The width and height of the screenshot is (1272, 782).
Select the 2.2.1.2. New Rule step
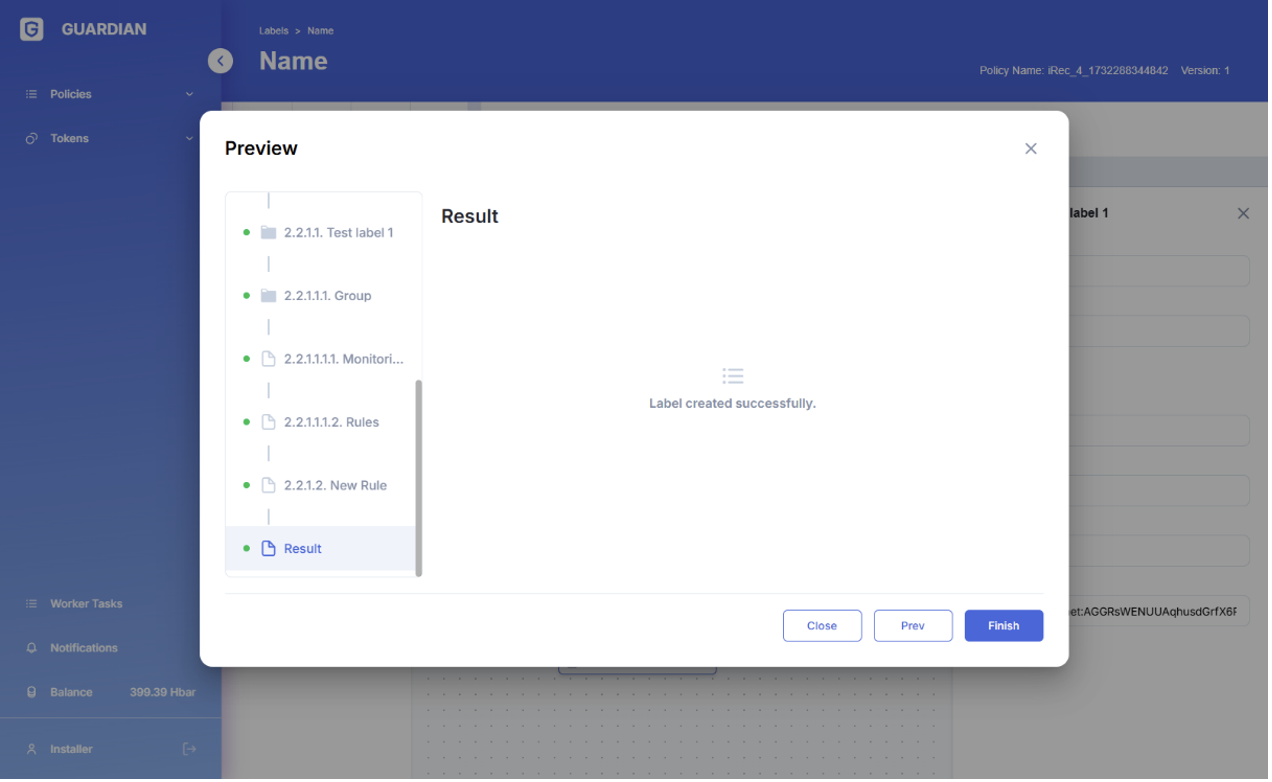click(335, 486)
